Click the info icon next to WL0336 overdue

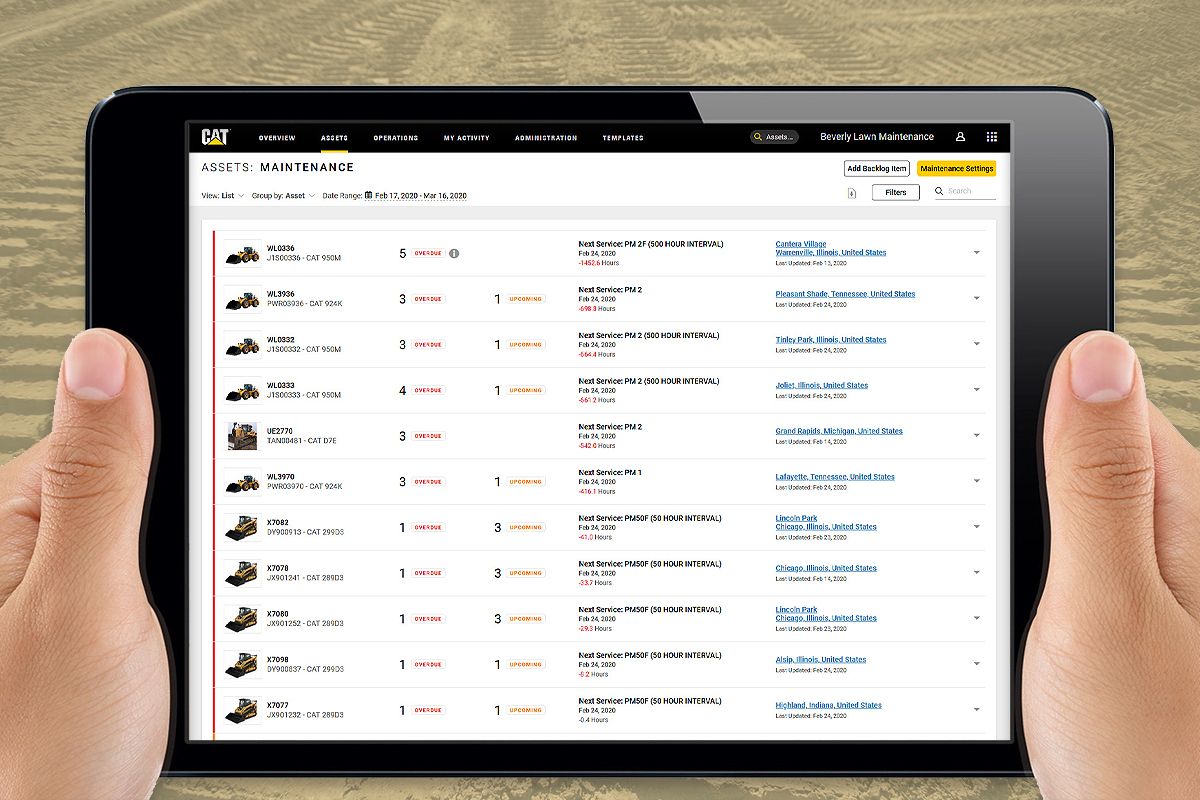coord(454,253)
